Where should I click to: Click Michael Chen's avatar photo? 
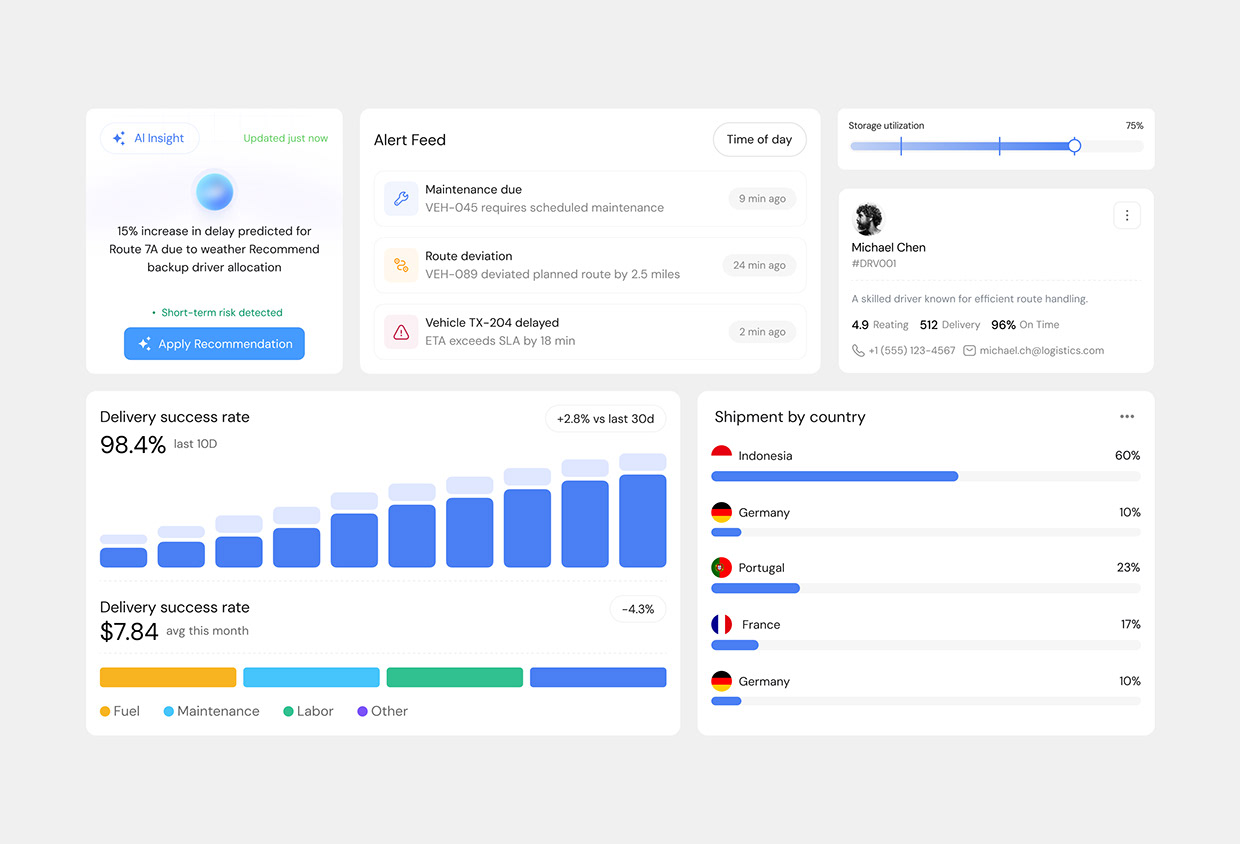(868, 219)
